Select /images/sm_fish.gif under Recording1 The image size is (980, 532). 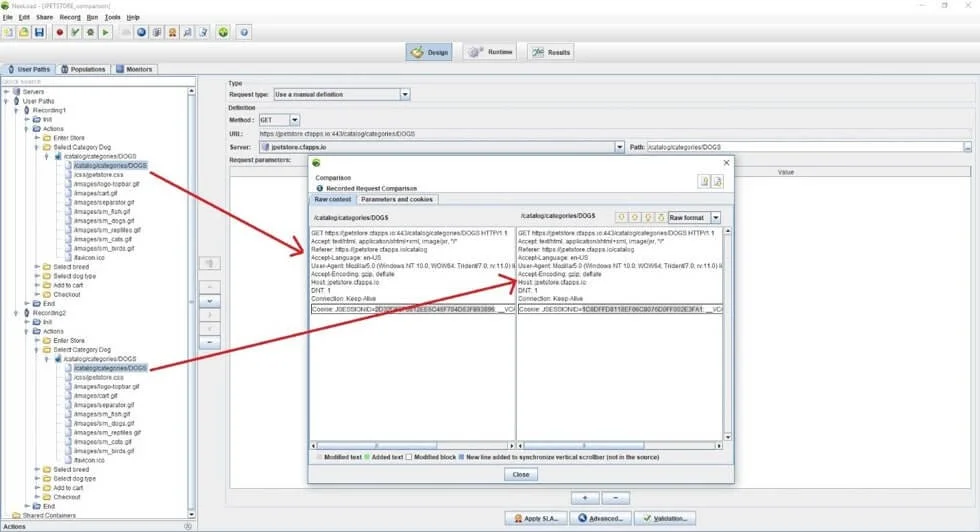(x=102, y=212)
